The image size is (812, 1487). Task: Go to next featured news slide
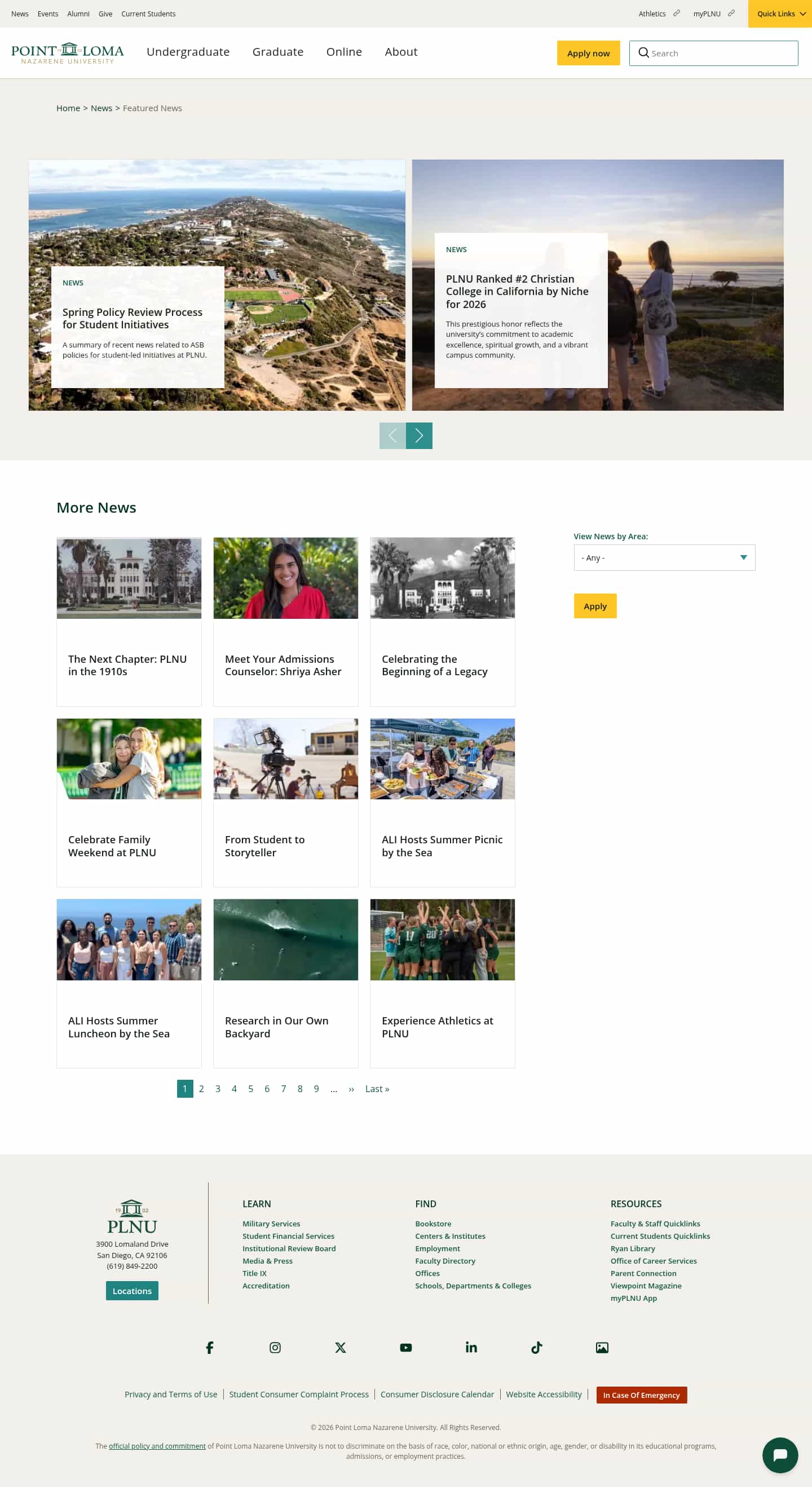(419, 436)
